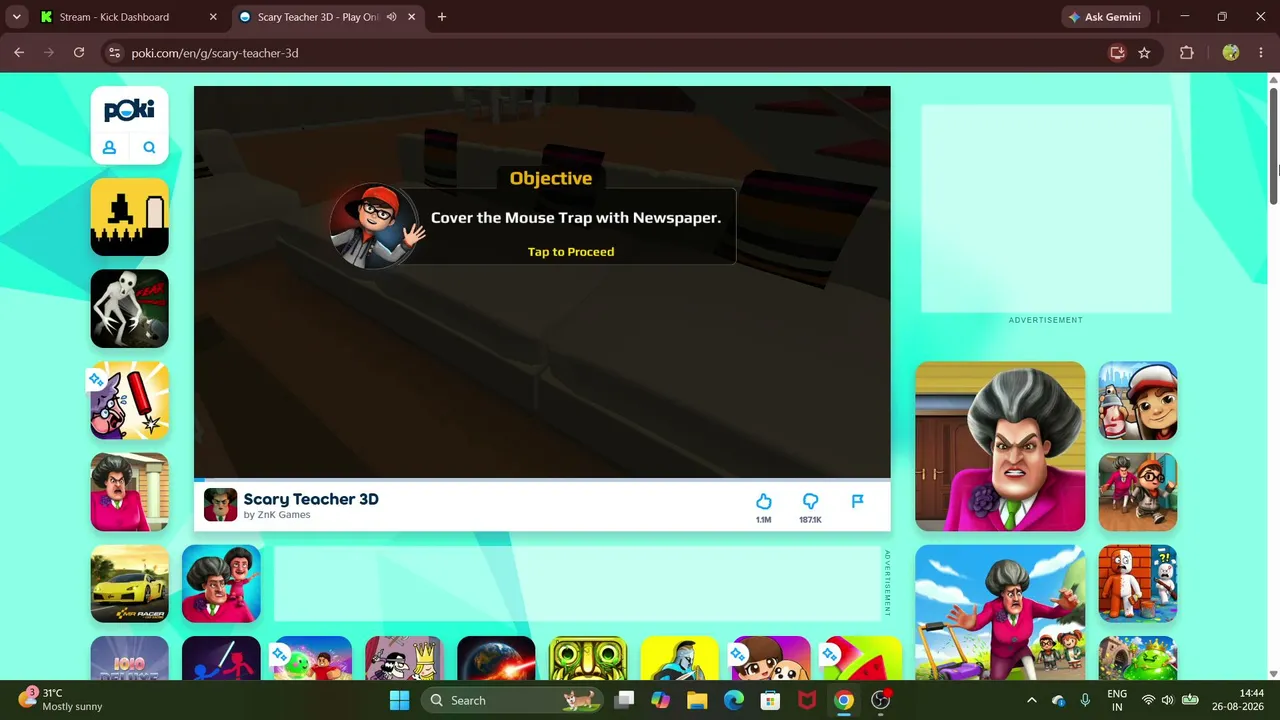
Task: Click the Scary Teacher 3D small game icon
Action: (x=220, y=505)
